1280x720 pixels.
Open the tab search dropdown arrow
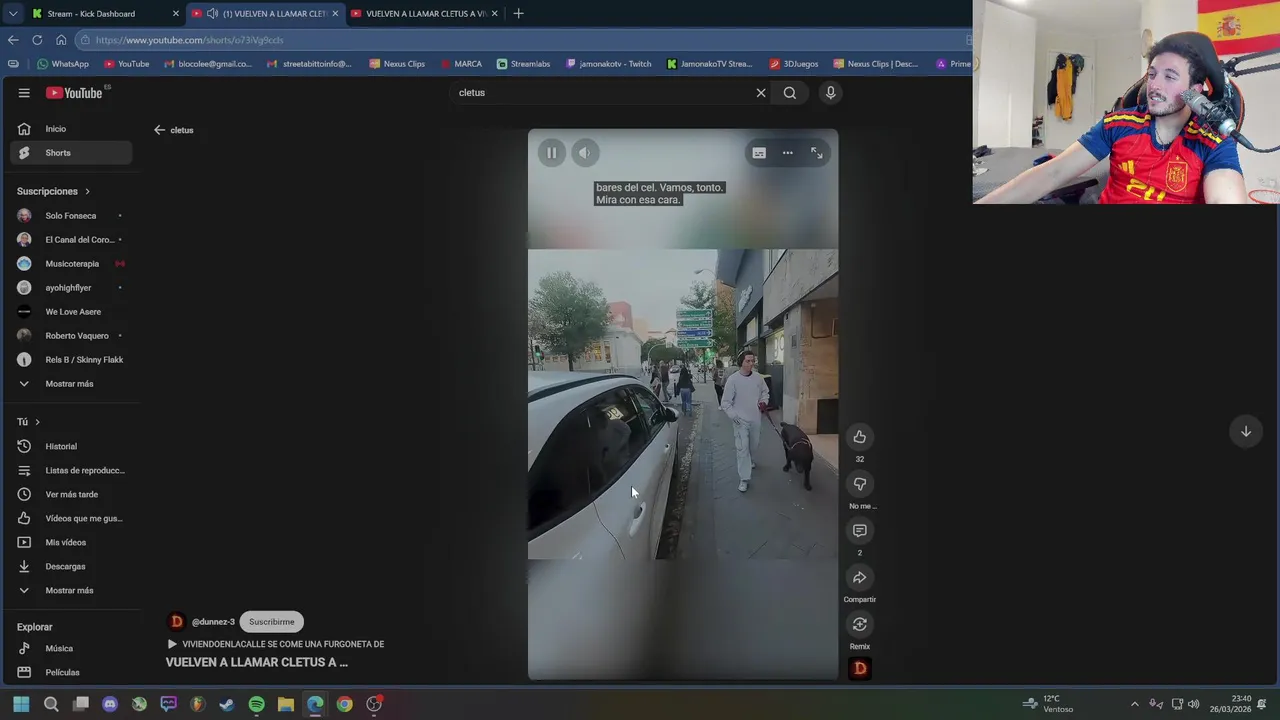(x=12, y=14)
